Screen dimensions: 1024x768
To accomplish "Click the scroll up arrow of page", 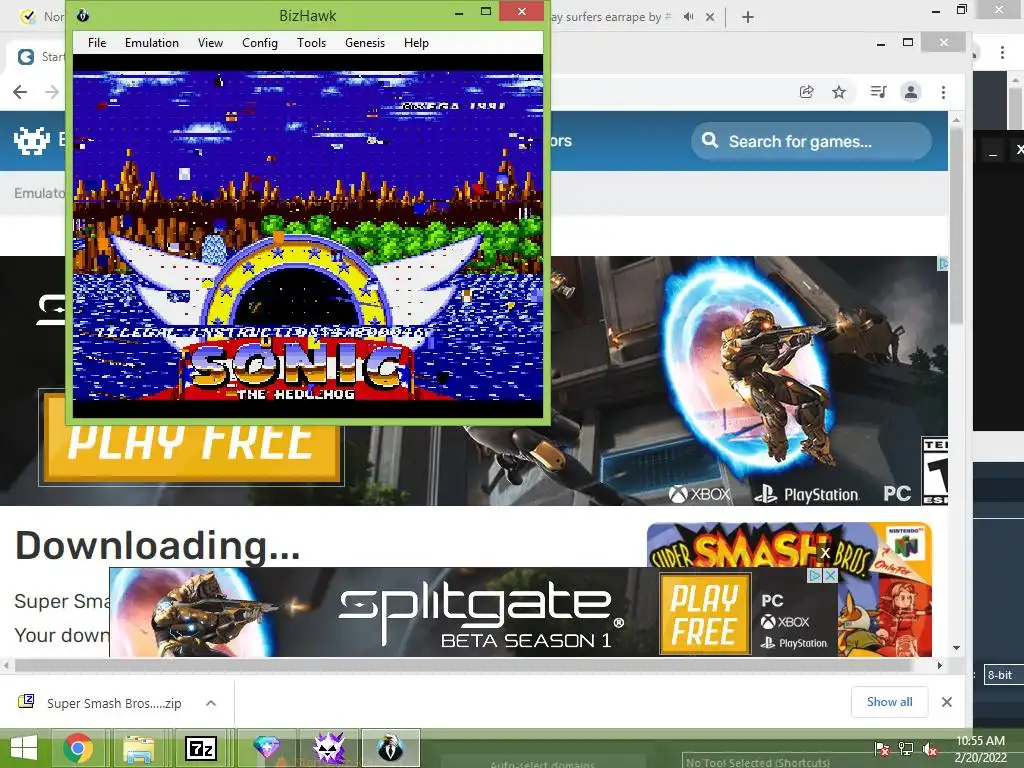I will pos(956,120).
